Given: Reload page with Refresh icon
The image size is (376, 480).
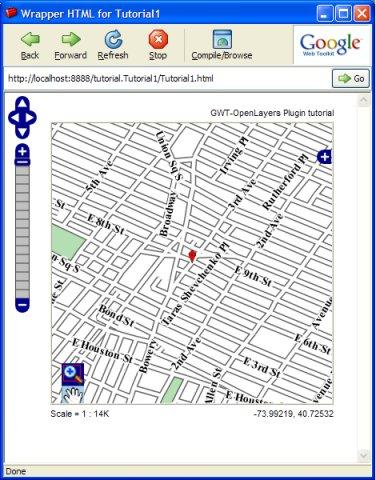Looking at the screenshot, I should click(113, 39).
